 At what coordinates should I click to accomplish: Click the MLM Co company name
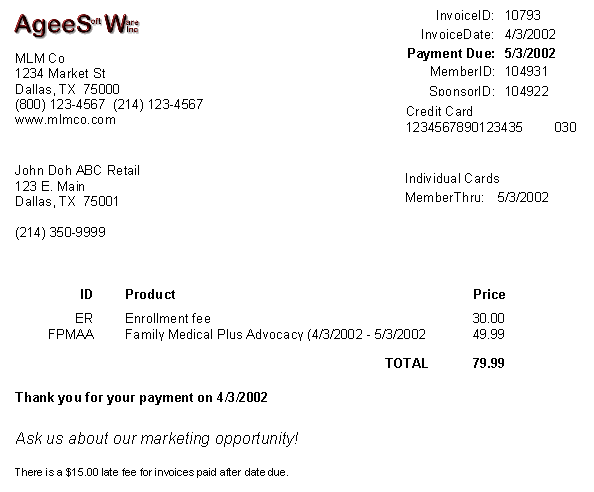coord(40,58)
